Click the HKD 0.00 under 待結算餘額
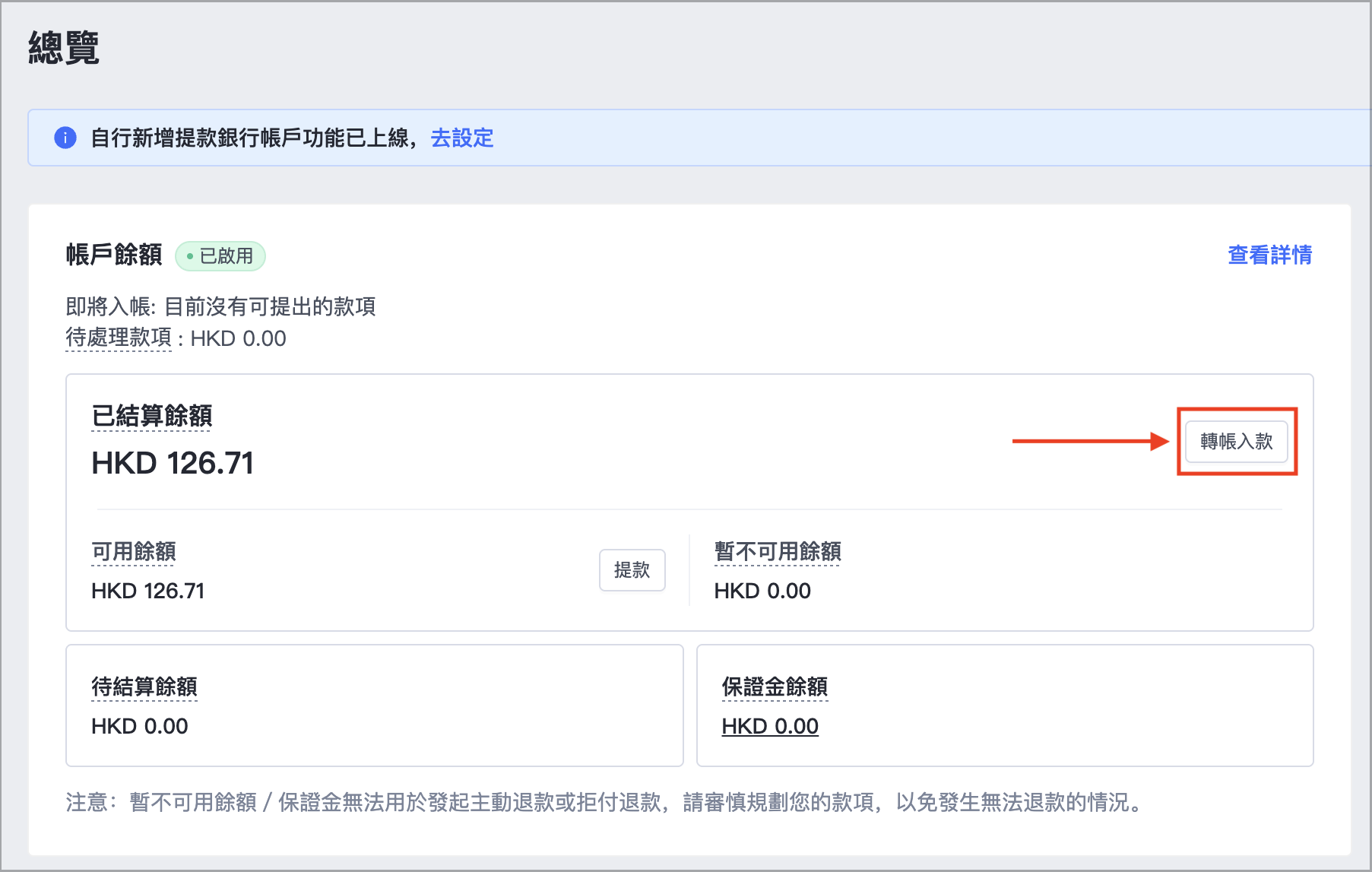 (x=140, y=727)
